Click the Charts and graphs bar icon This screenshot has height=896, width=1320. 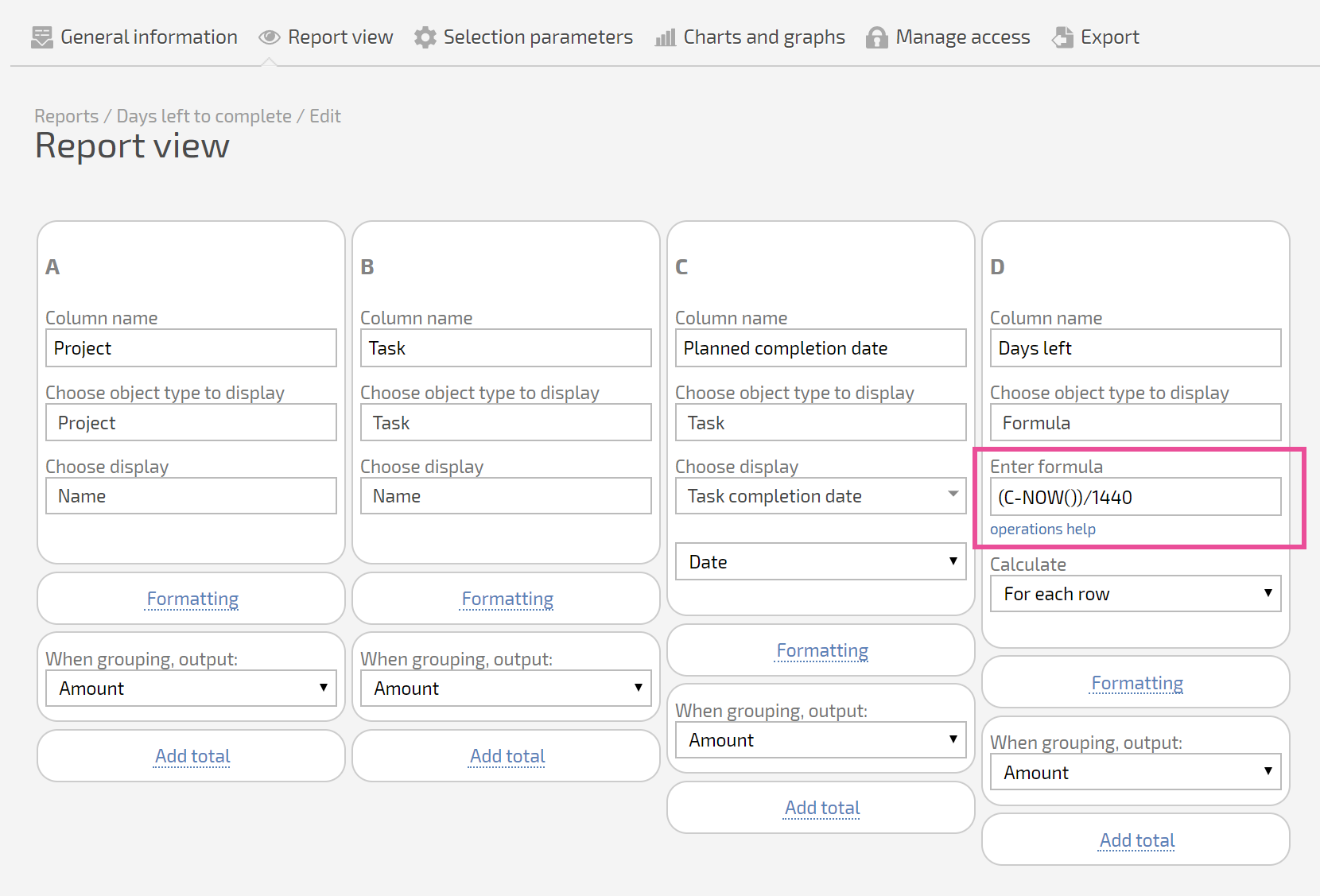tap(666, 37)
